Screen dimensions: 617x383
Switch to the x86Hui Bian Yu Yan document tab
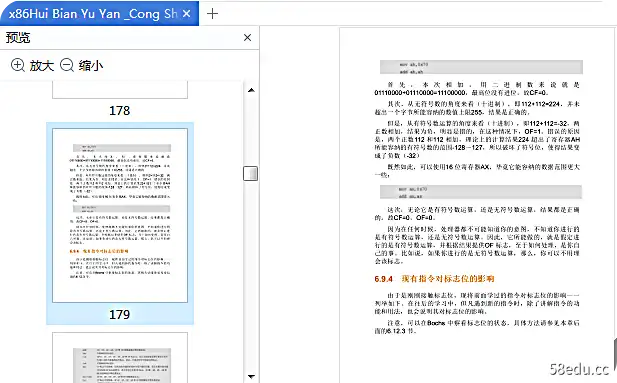click(99, 14)
